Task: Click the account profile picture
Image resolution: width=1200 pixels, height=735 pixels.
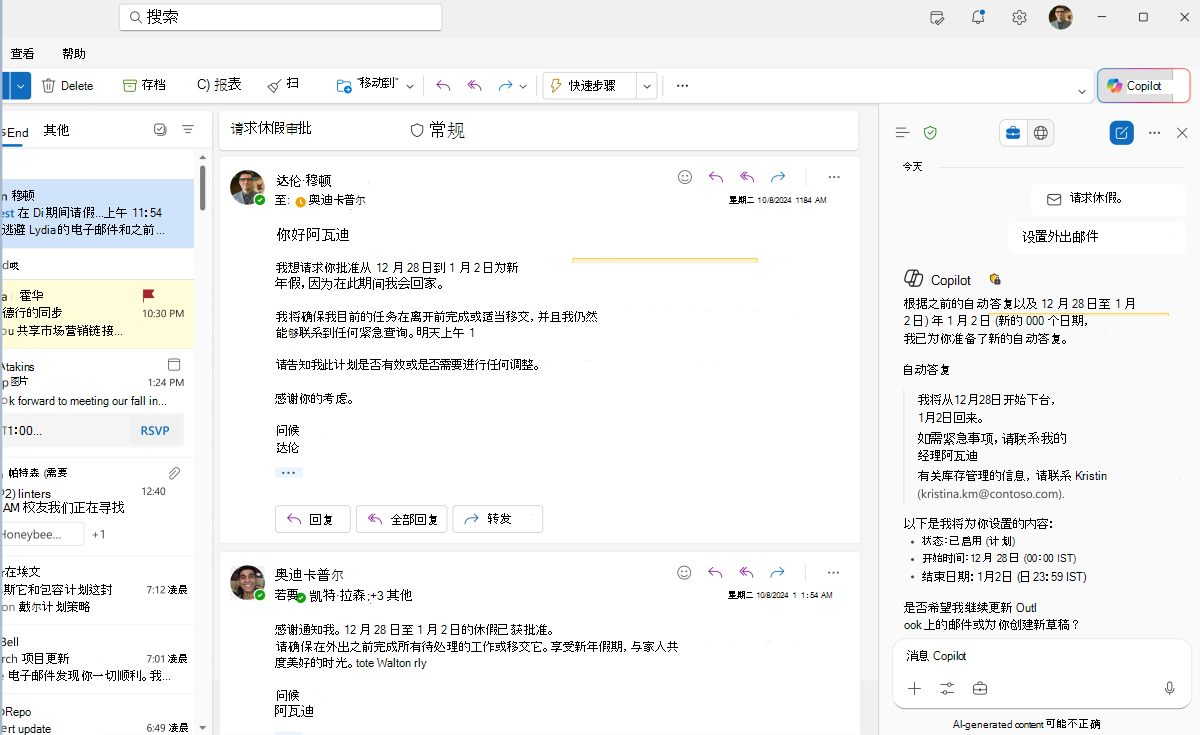Action: 1060,17
